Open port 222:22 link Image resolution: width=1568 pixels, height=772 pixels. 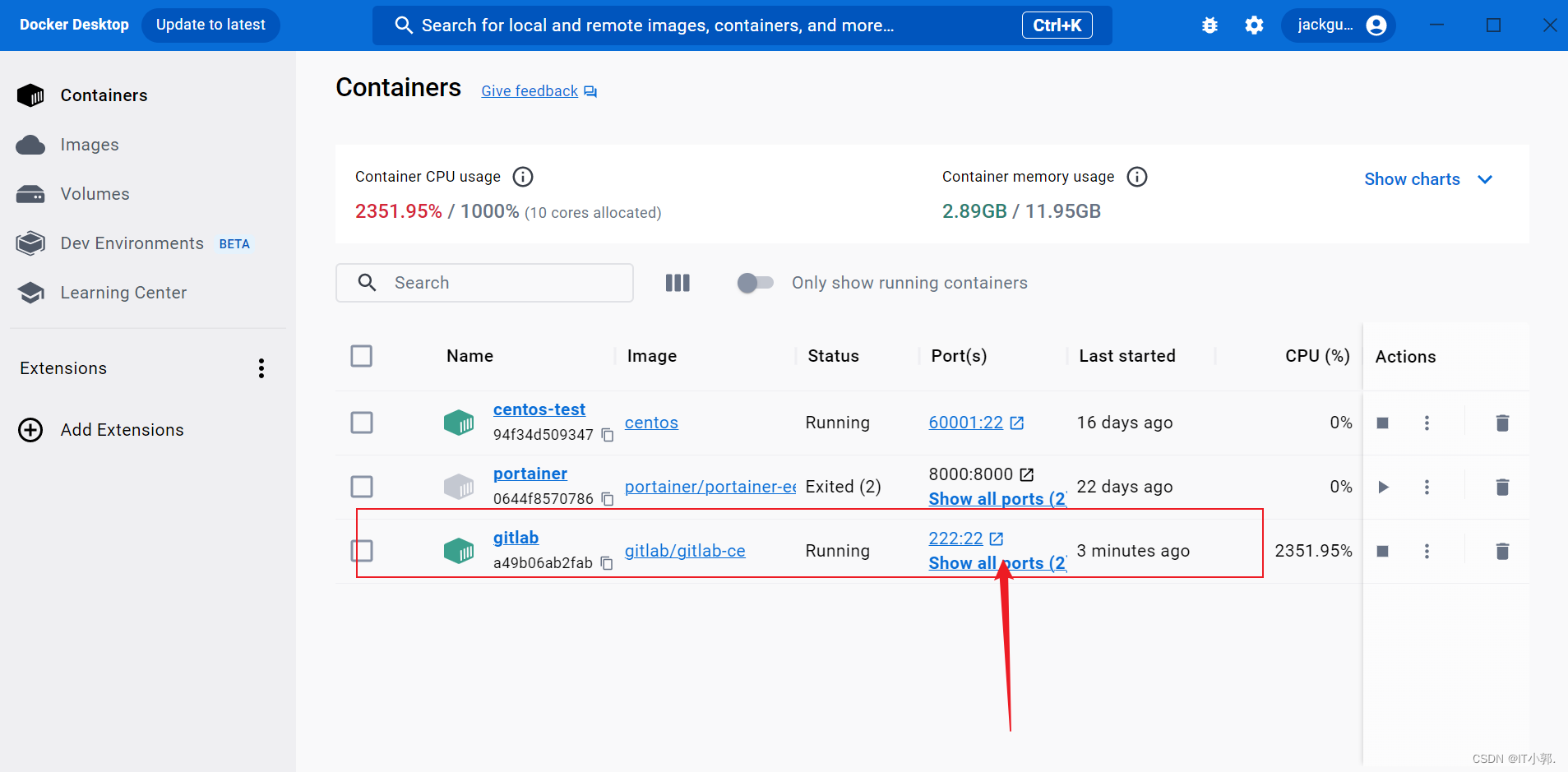point(955,539)
